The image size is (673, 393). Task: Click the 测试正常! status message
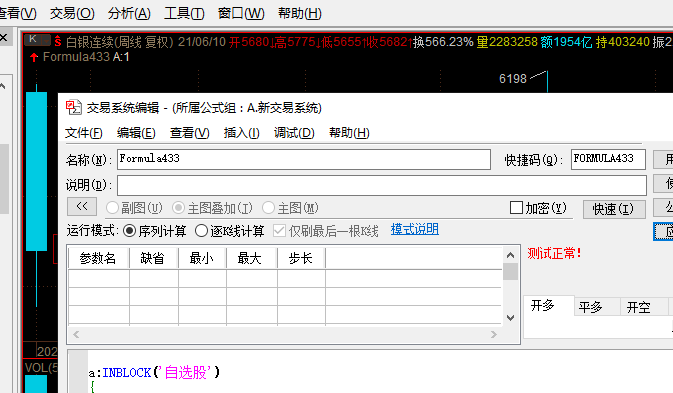point(555,254)
